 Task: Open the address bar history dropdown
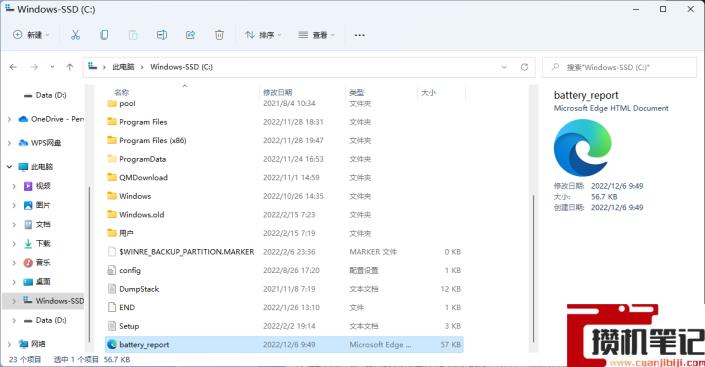[x=504, y=67]
